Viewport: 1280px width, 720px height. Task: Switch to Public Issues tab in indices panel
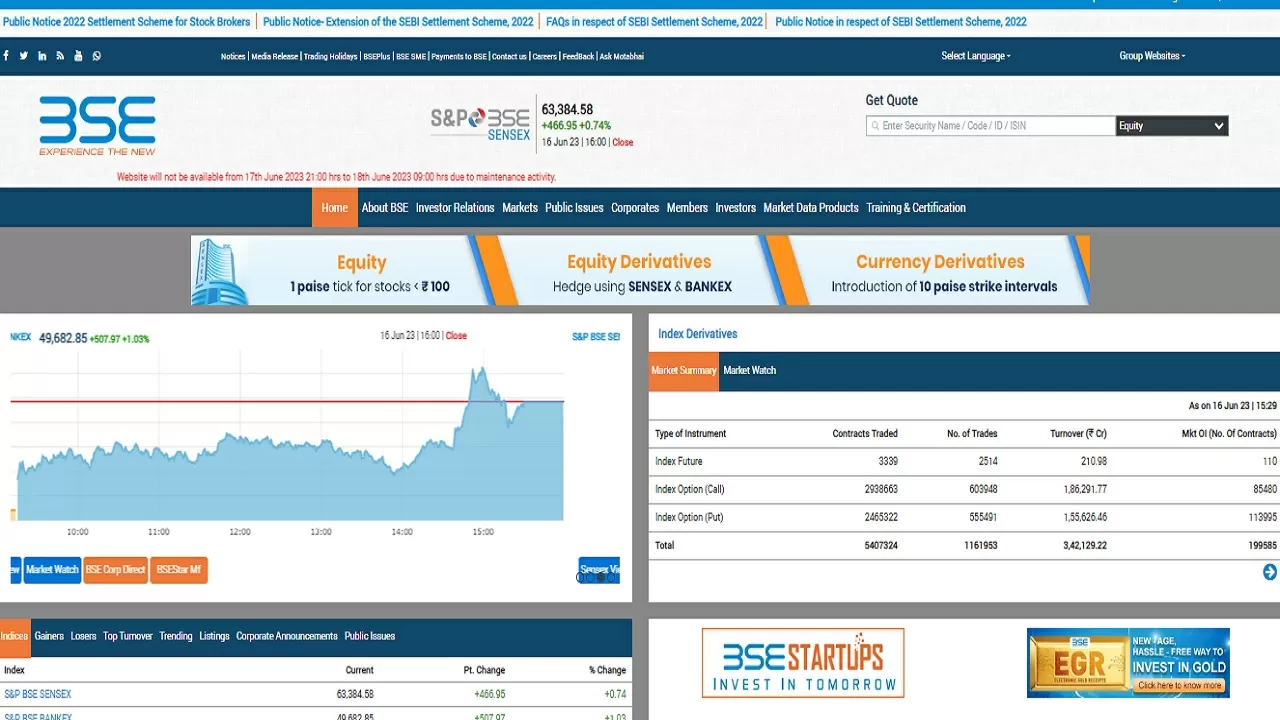[370, 636]
